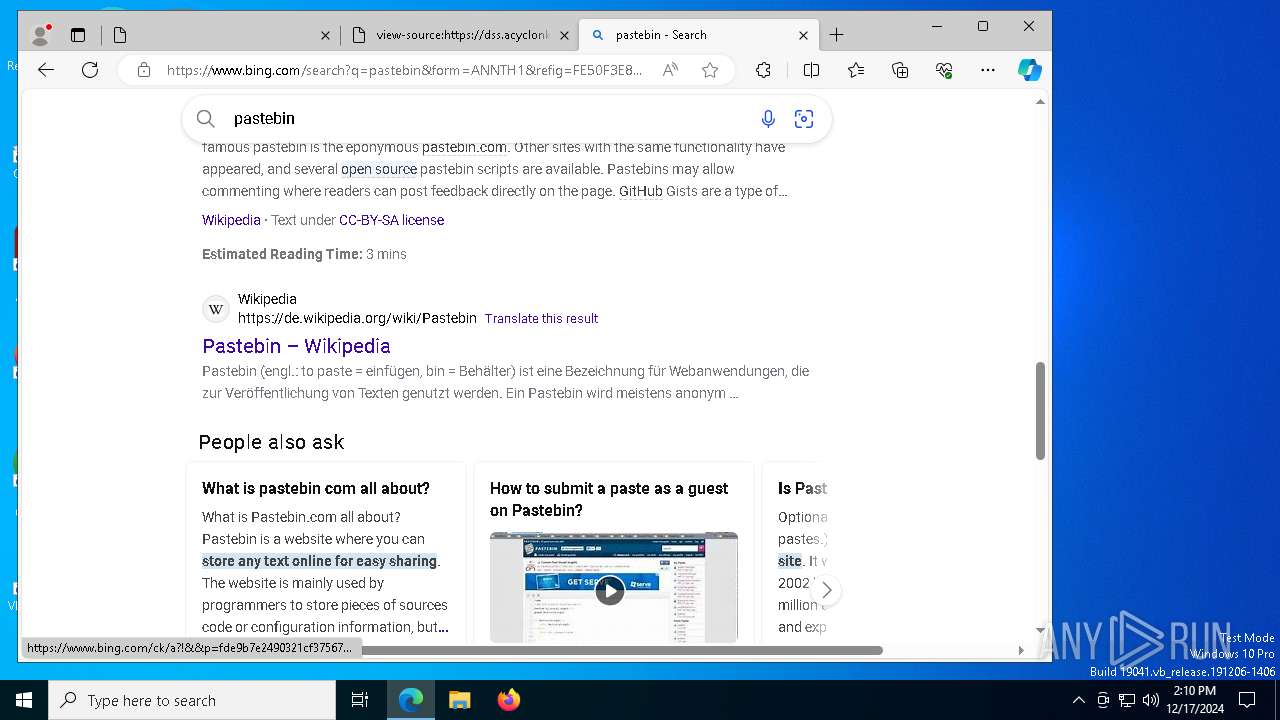Switch to the view-source tab
Screen dimensions: 1280x720
point(462,35)
